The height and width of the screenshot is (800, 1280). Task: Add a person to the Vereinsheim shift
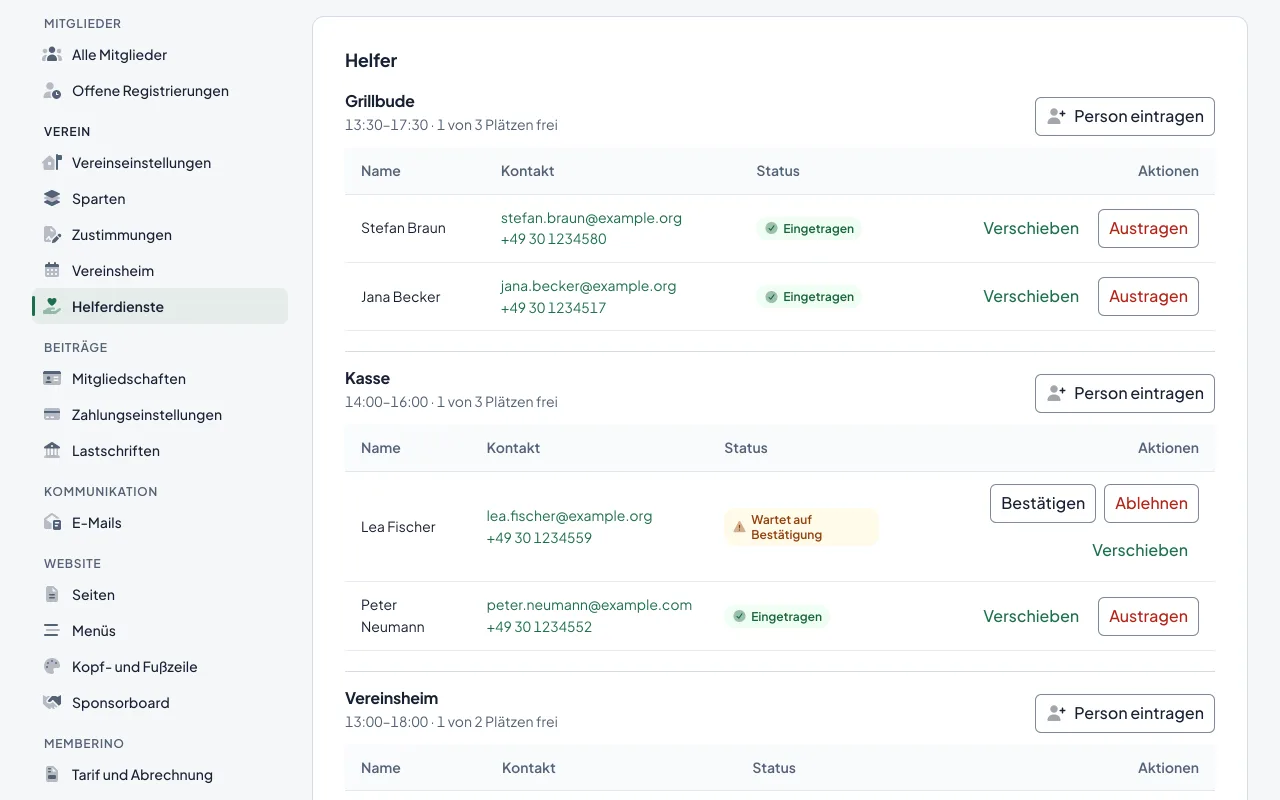coord(1125,713)
